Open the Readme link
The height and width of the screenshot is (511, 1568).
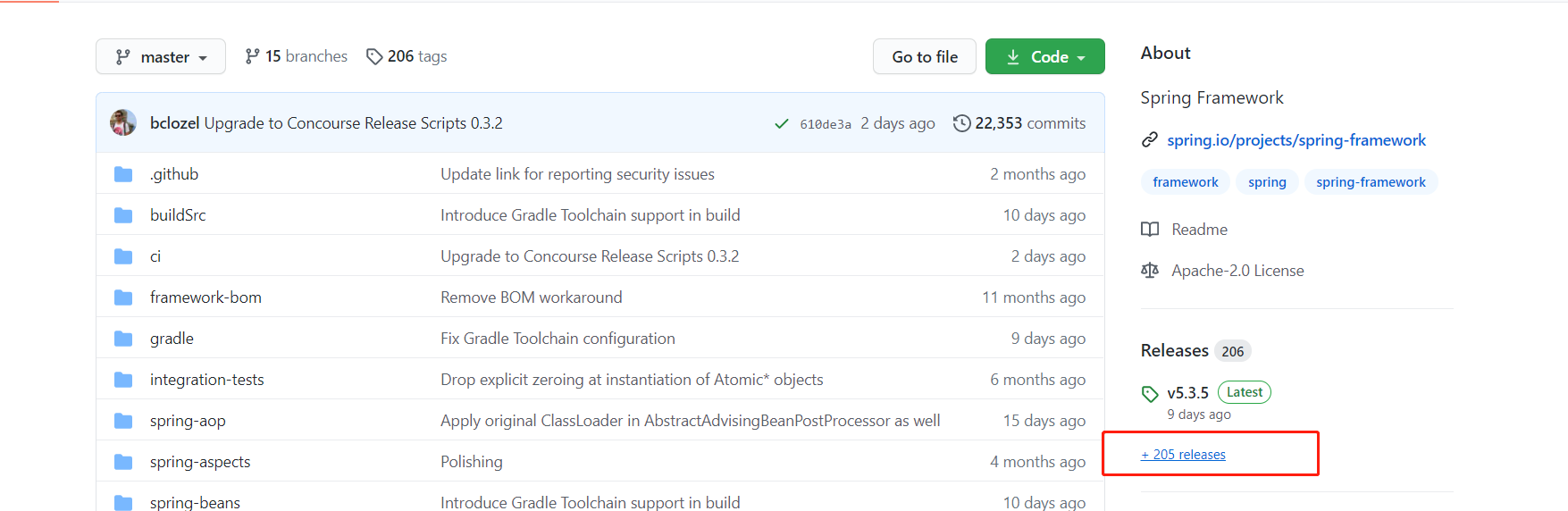point(1199,230)
